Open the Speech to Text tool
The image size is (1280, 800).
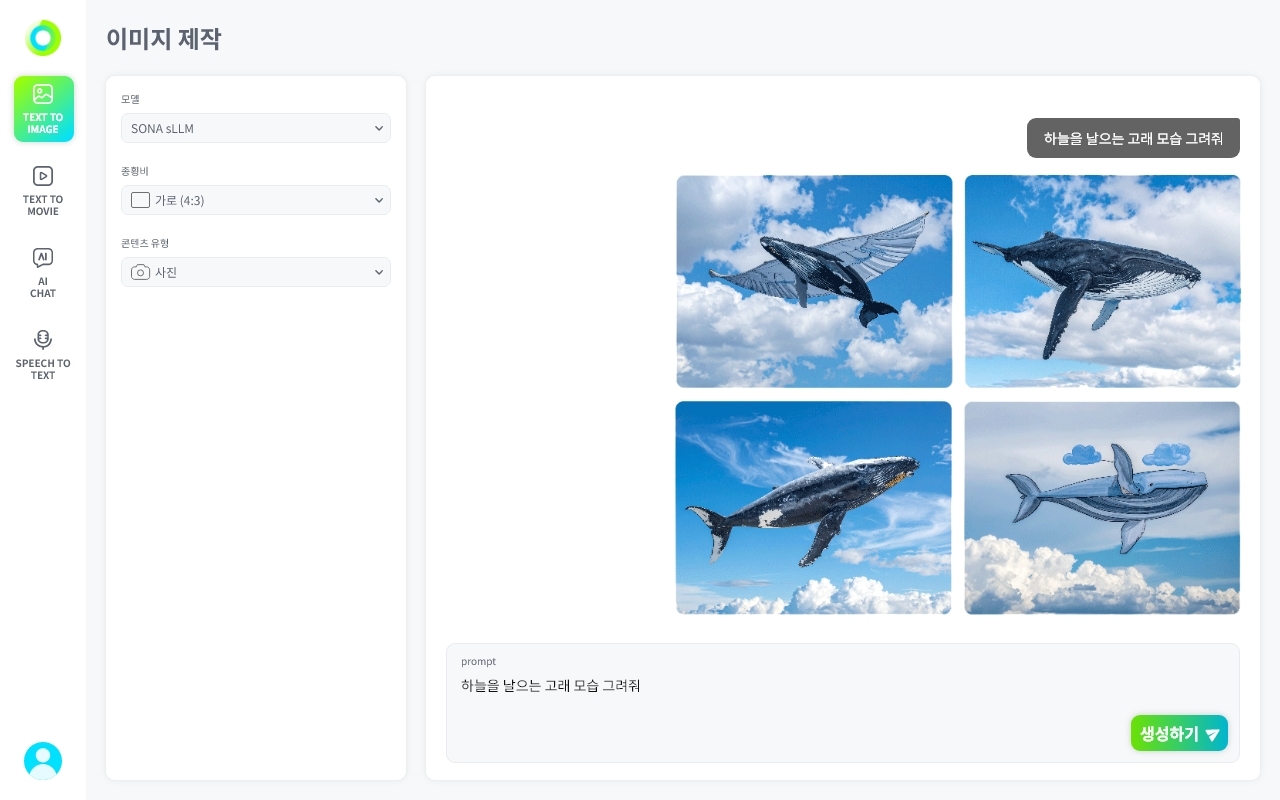pyautogui.click(x=43, y=355)
